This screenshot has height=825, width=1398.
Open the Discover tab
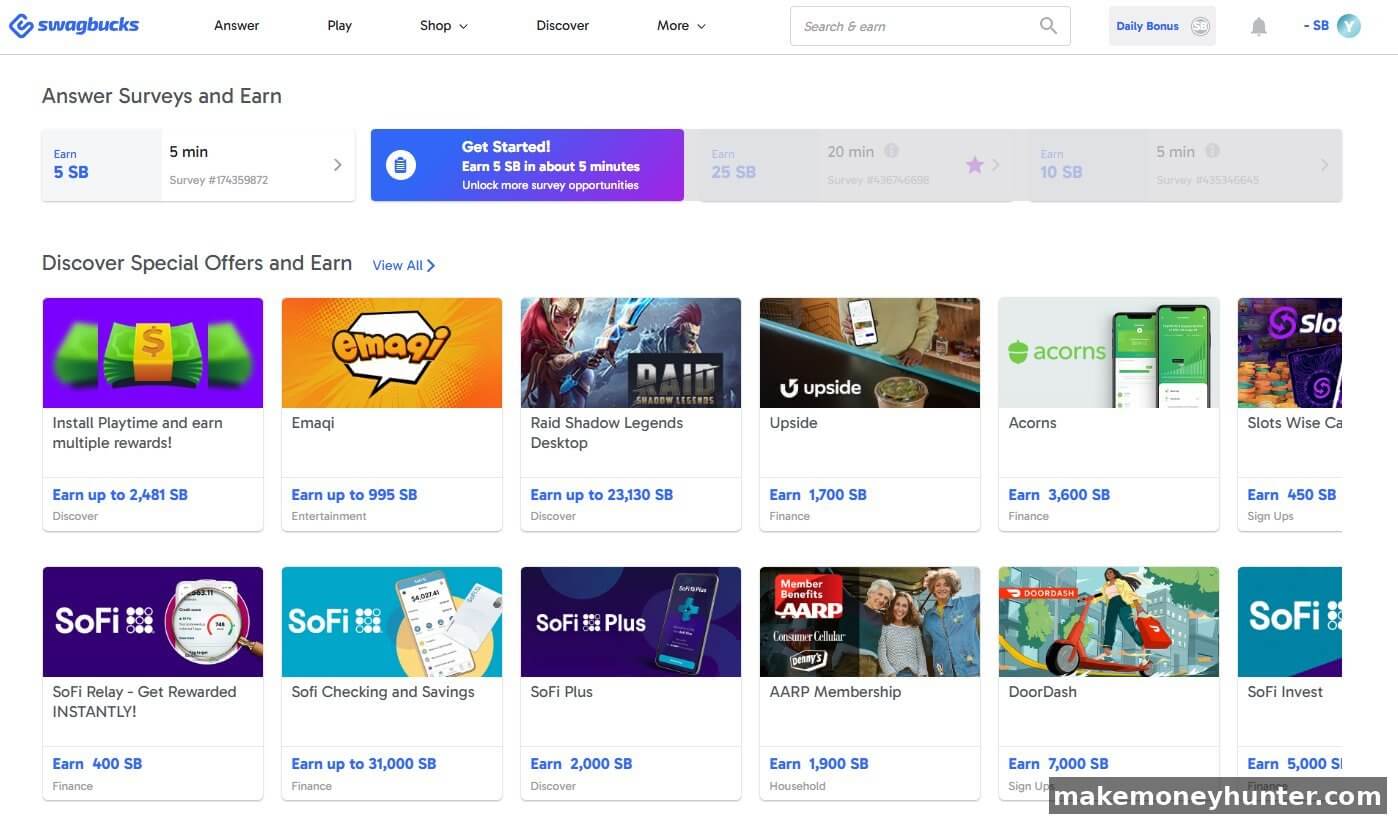tap(563, 26)
